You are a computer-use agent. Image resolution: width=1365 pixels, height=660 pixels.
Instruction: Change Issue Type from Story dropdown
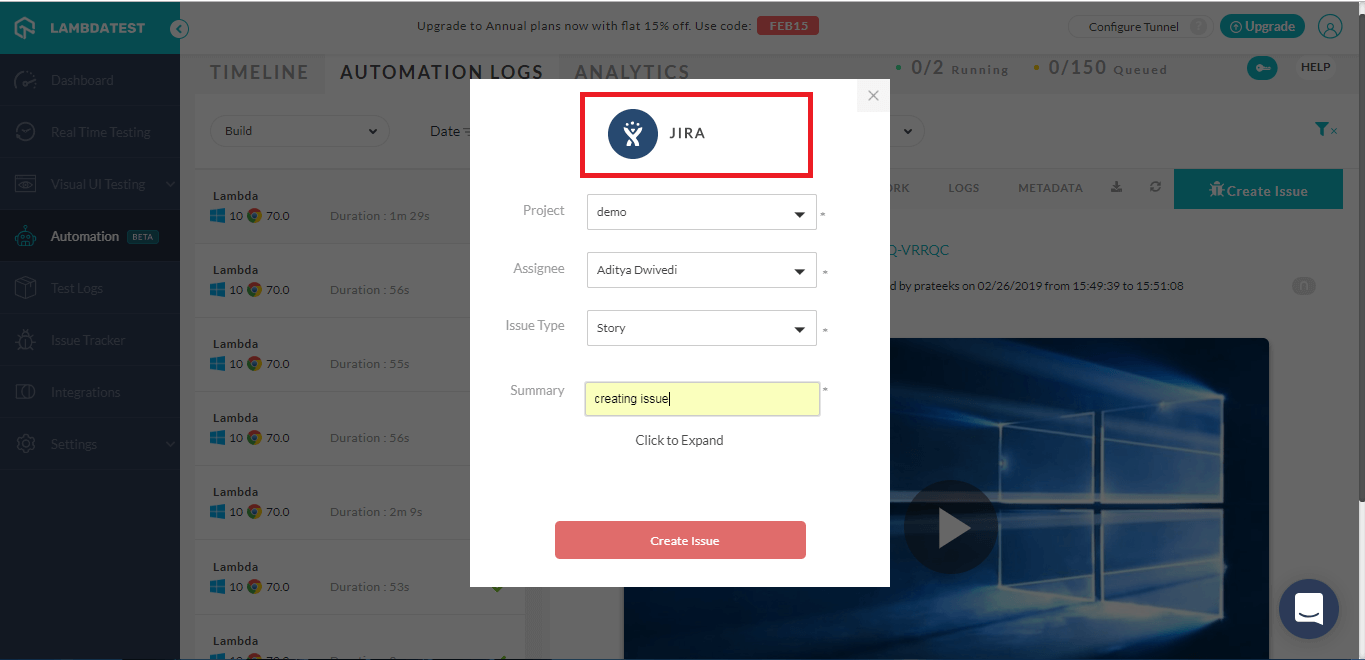coord(701,328)
